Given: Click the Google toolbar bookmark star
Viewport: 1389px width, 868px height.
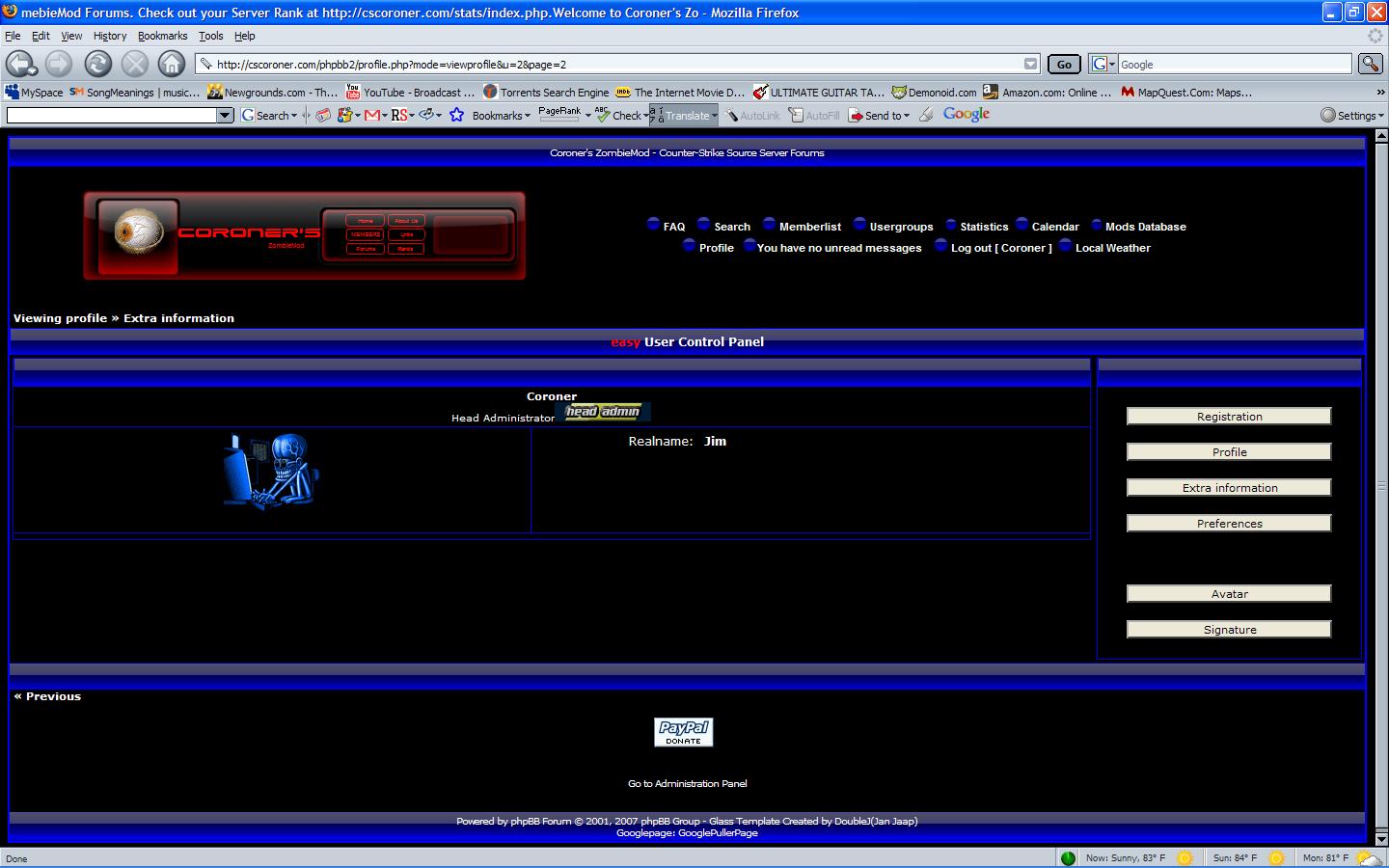Looking at the screenshot, I should 456,115.
